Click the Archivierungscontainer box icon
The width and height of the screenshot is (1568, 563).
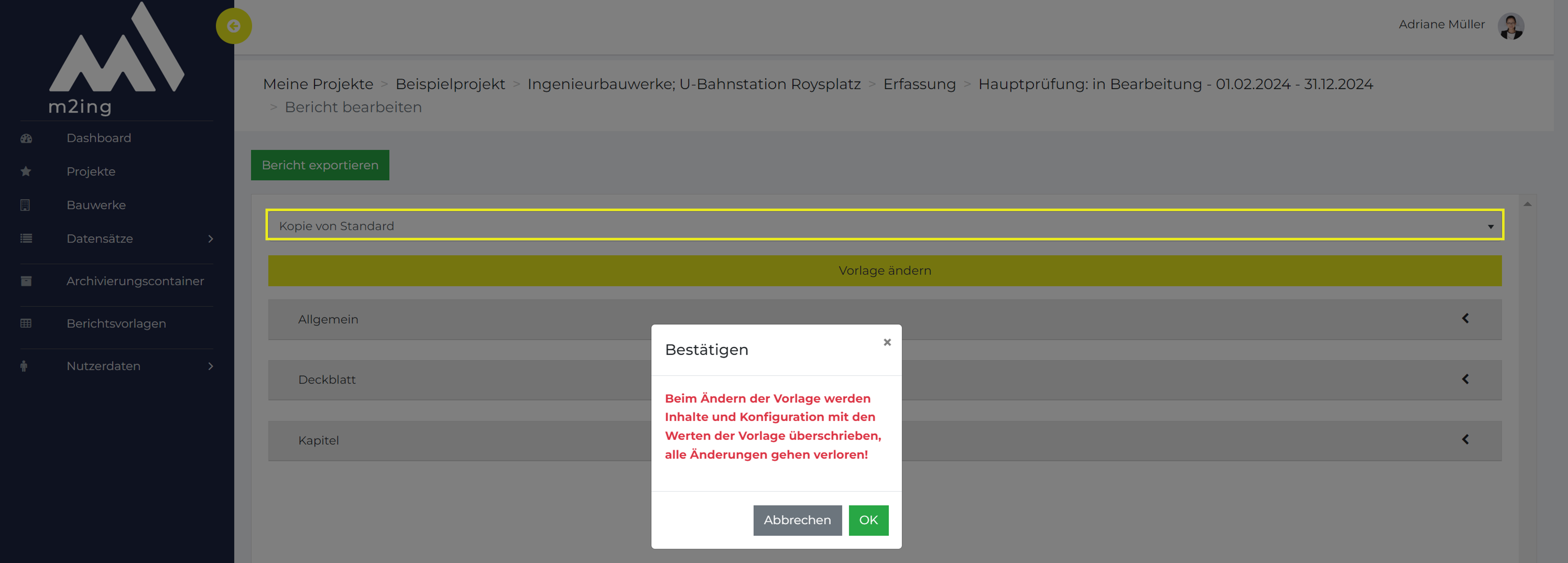[26, 281]
